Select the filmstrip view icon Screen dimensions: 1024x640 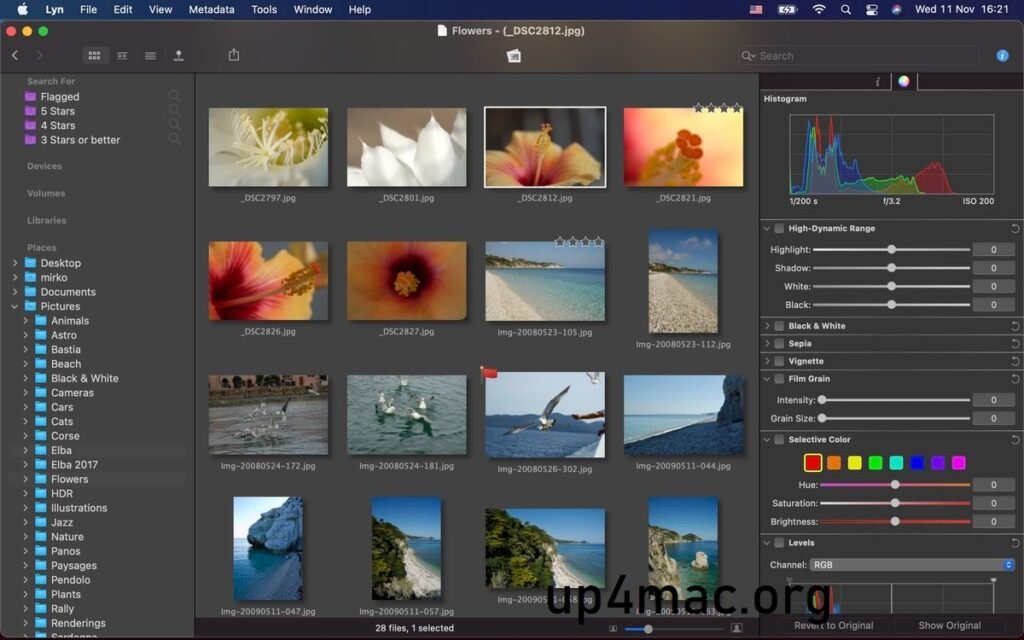(122, 56)
